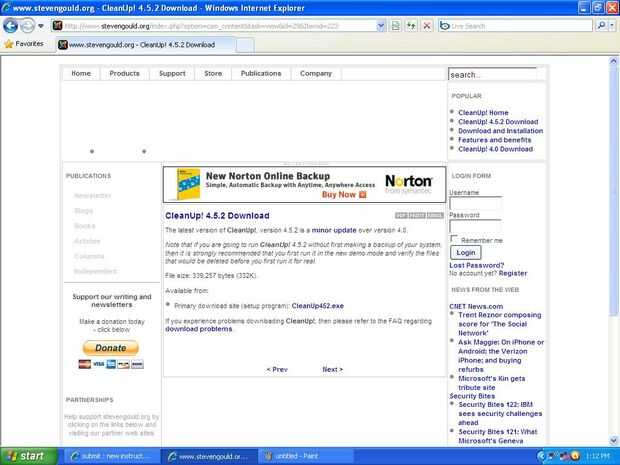The width and height of the screenshot is (620, 465).
Task: Click the Compatibility View icon
Action: coord(395,26)
